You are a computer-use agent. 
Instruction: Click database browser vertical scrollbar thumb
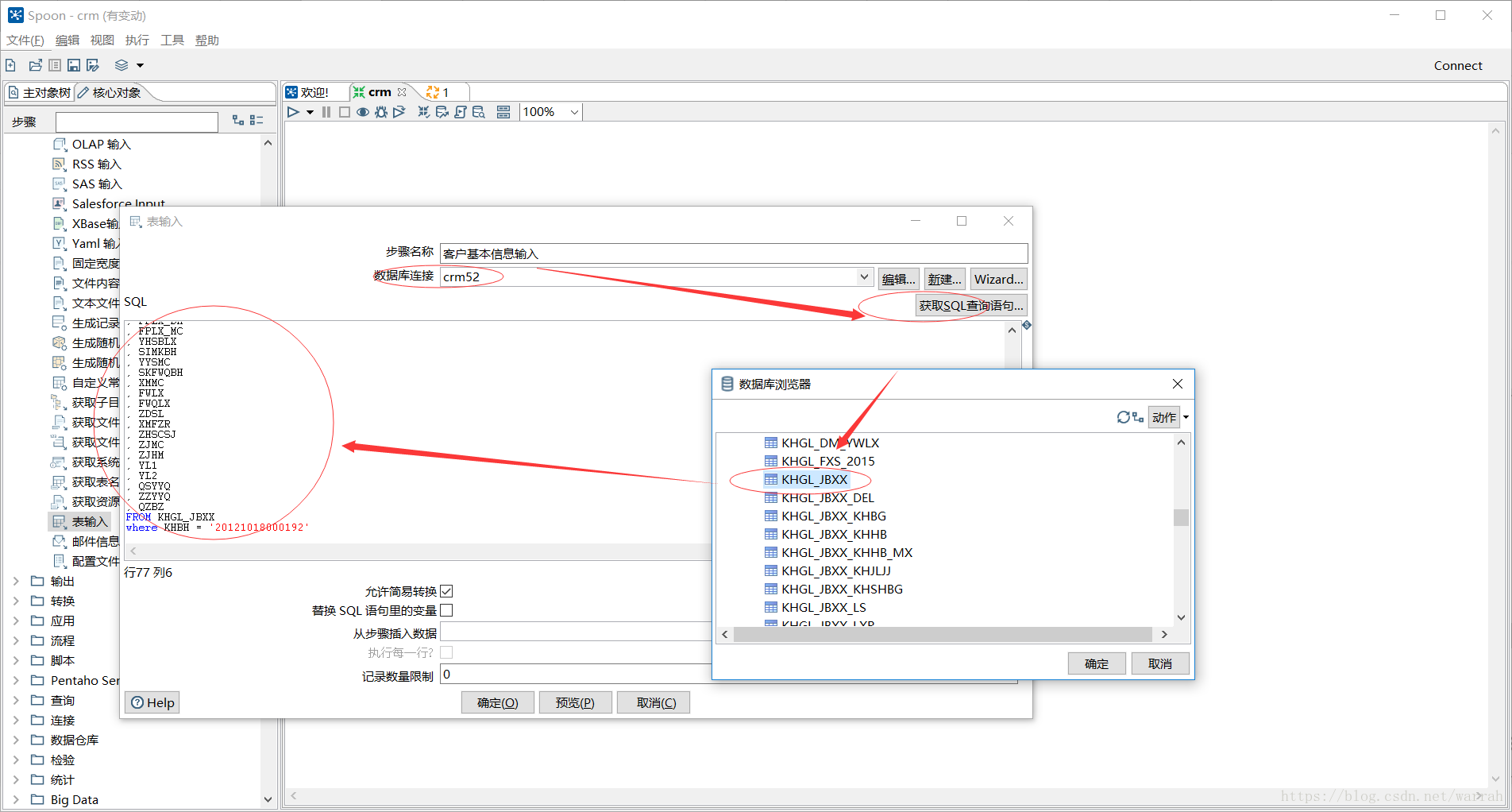pos(1181,517)
